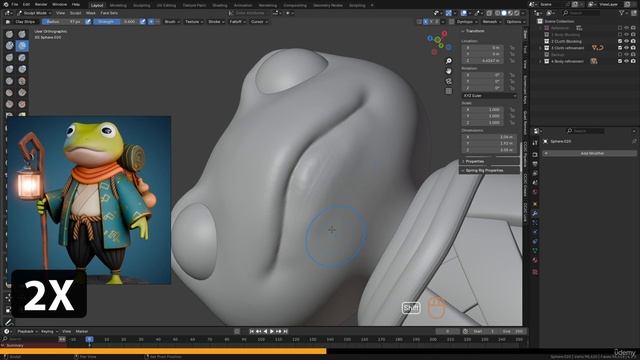This screenshot has height=360, width=640.
Task: Open the Cursor settings dropdown
Action: [x=259, y=22]
